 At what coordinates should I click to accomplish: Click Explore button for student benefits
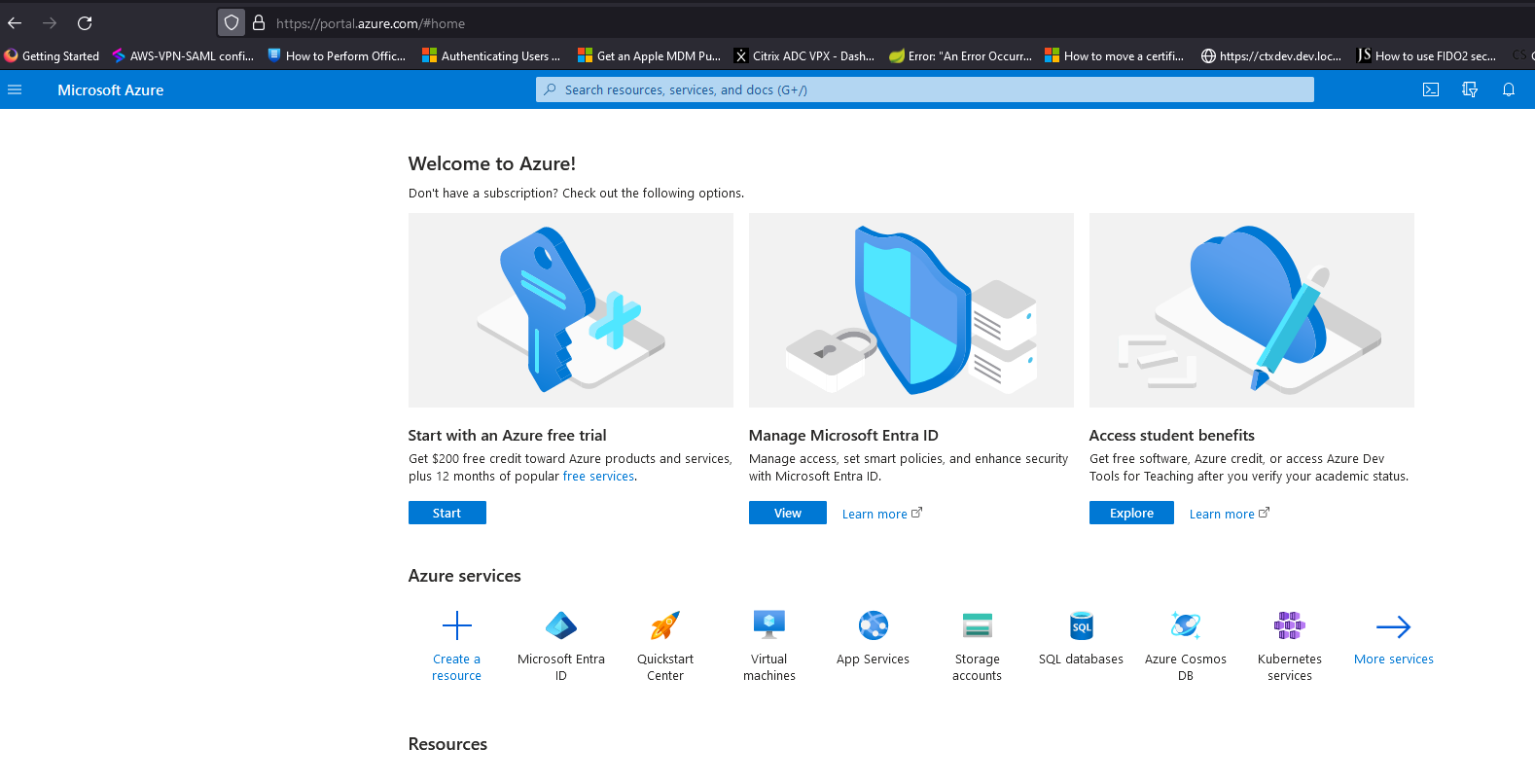click(x=1131, y=513)
